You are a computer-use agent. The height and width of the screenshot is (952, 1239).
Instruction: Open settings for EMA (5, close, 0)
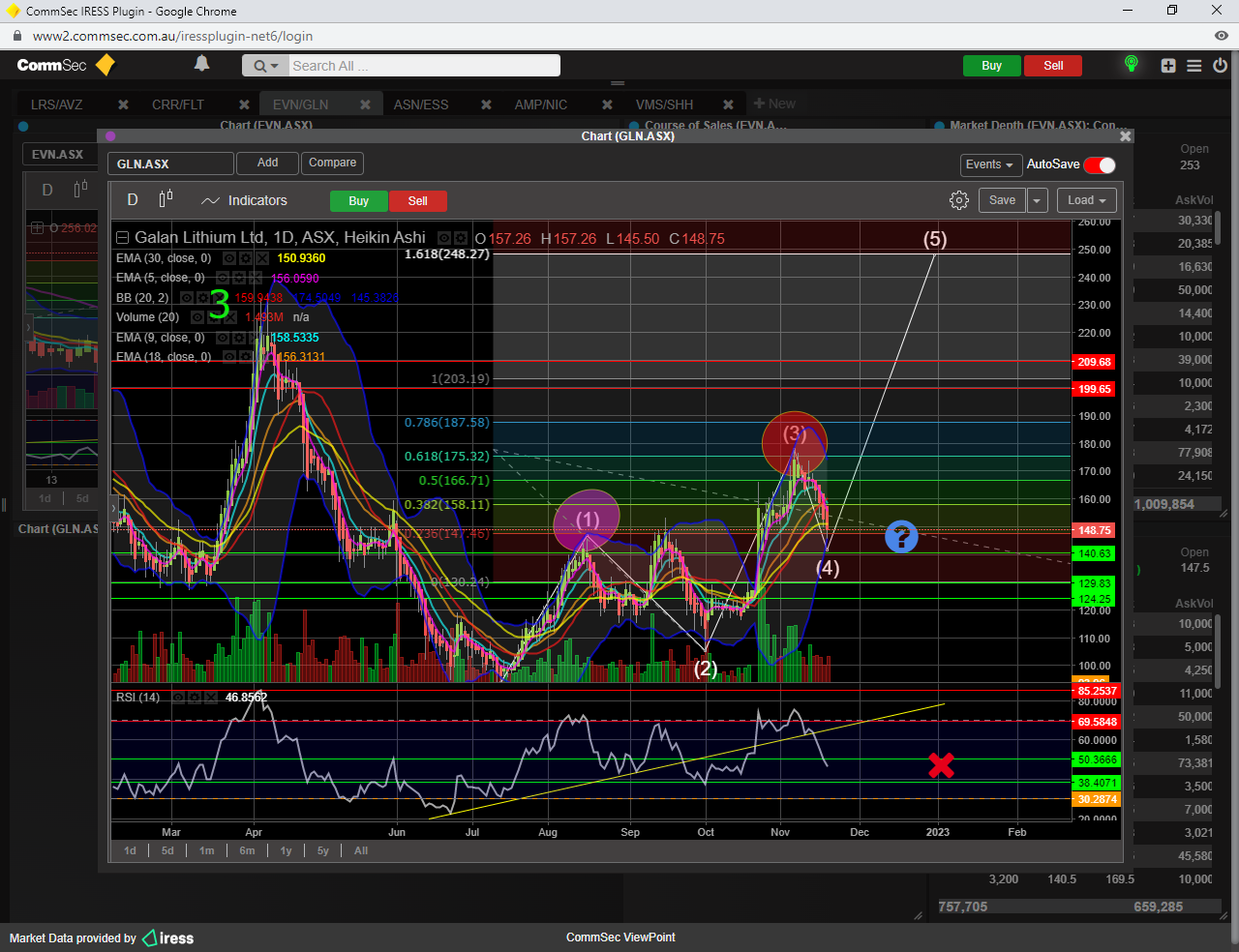pos(239,278)
